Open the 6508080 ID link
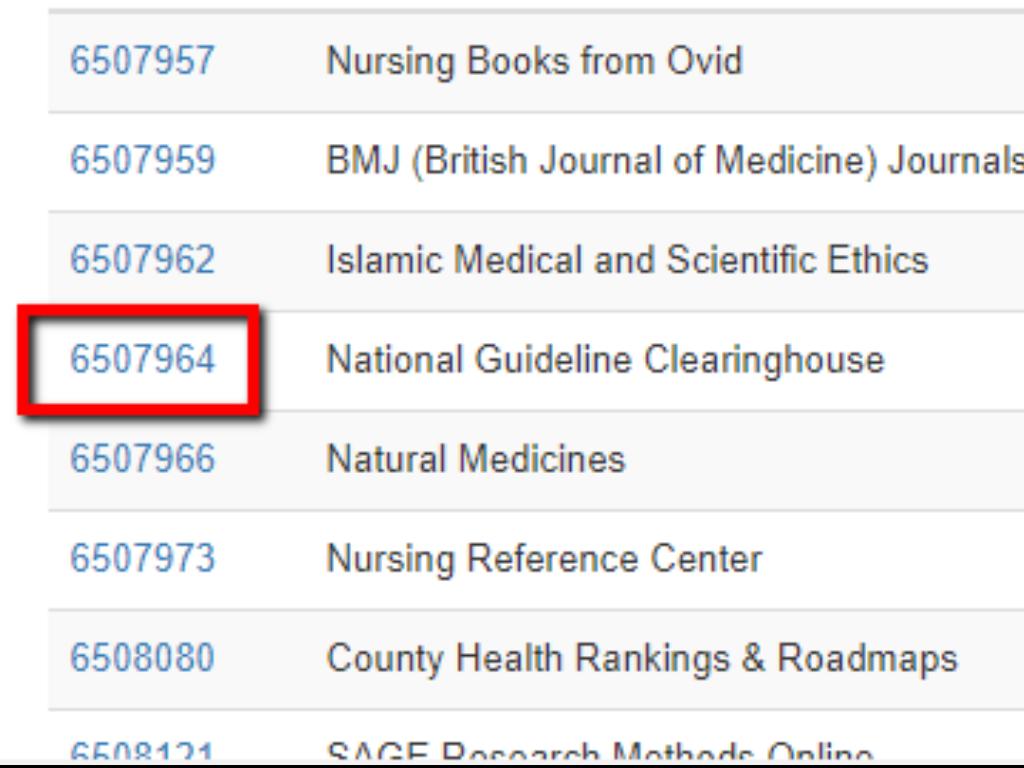Screen dimensions: 1024x768 coord(141,658)
